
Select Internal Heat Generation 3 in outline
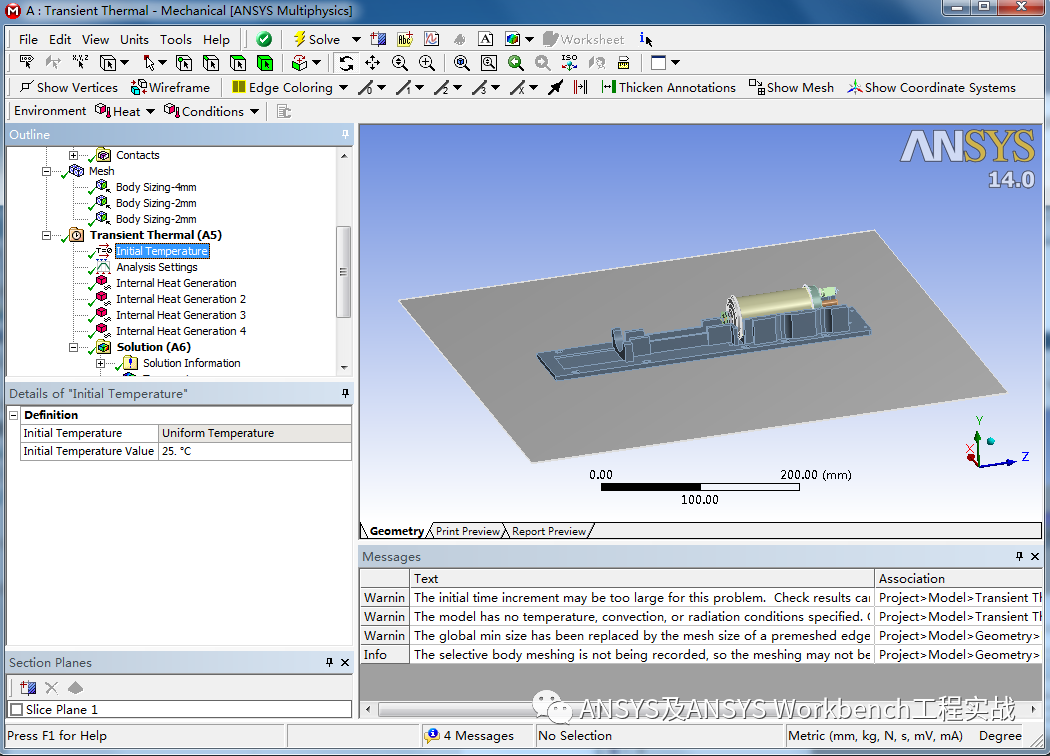click(x=181, y=315)
